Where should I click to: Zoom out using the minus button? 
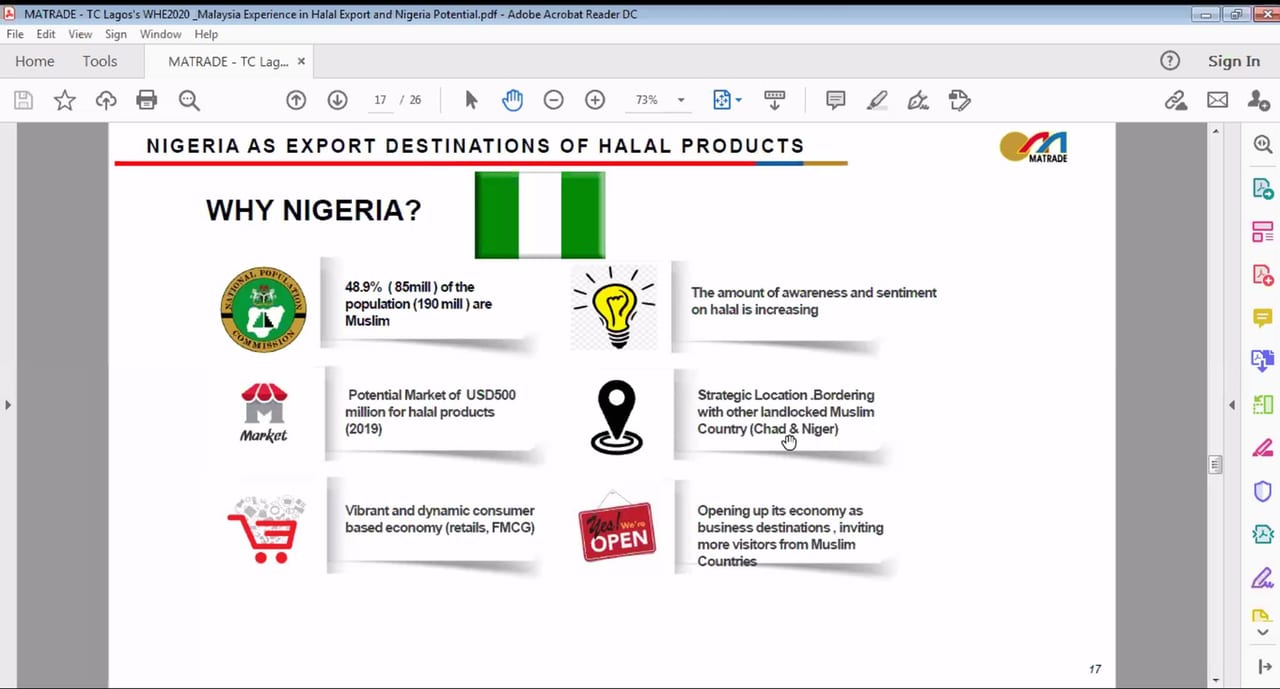coord(553,100)
